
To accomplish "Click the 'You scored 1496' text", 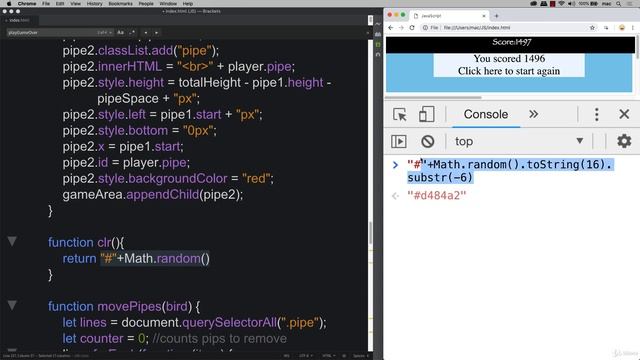I will click(x=509, y=58).
